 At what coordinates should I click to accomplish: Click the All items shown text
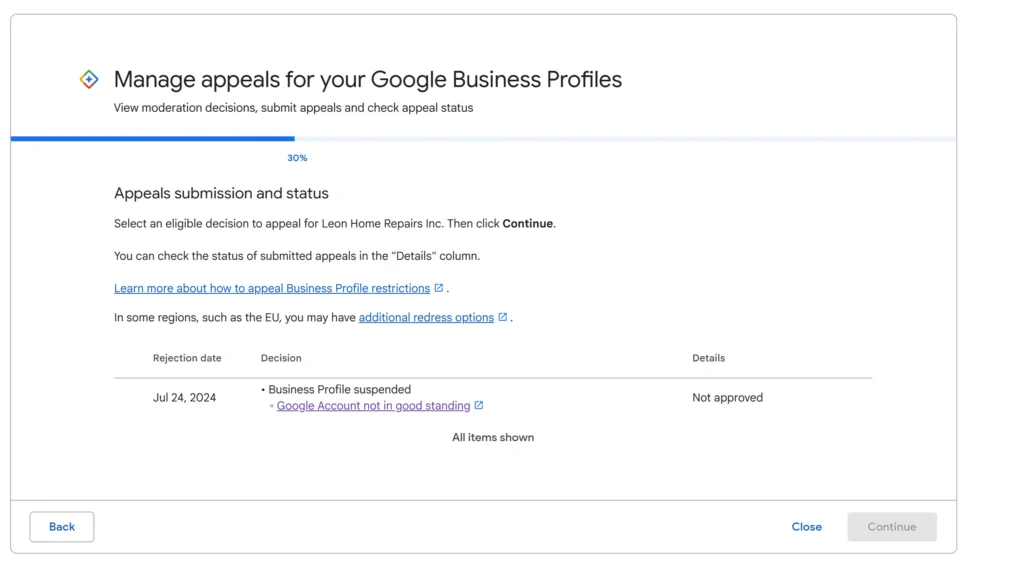[x=493, y=438]
